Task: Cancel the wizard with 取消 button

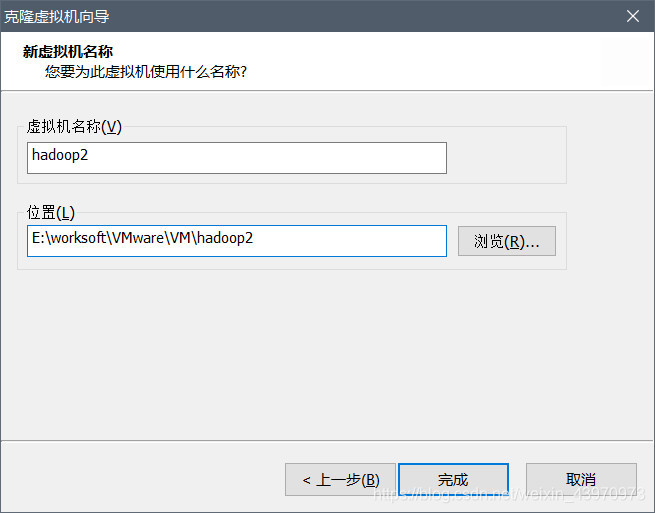Action: point(581,480)
